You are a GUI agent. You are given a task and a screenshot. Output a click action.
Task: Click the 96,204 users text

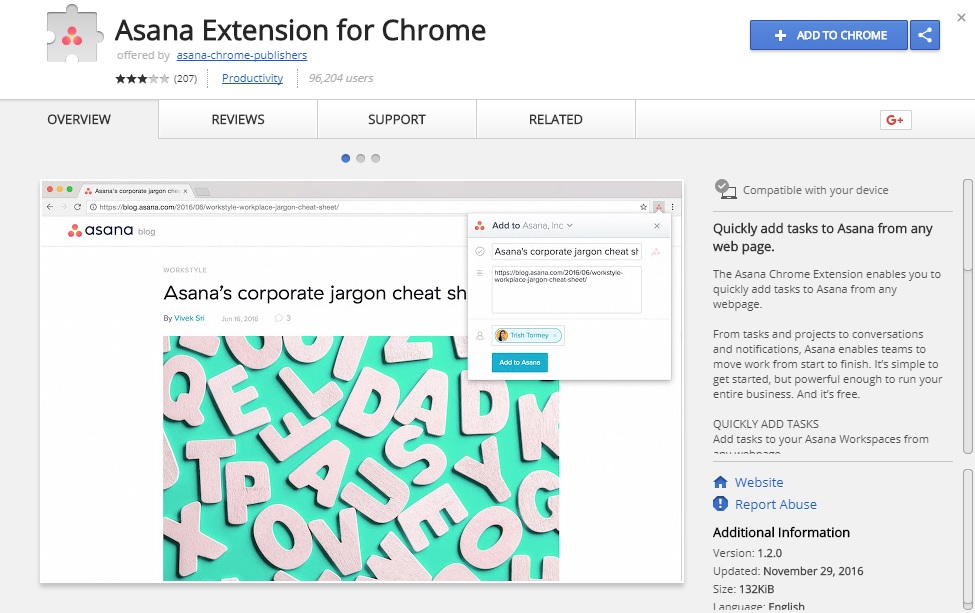tap(341, 78)
